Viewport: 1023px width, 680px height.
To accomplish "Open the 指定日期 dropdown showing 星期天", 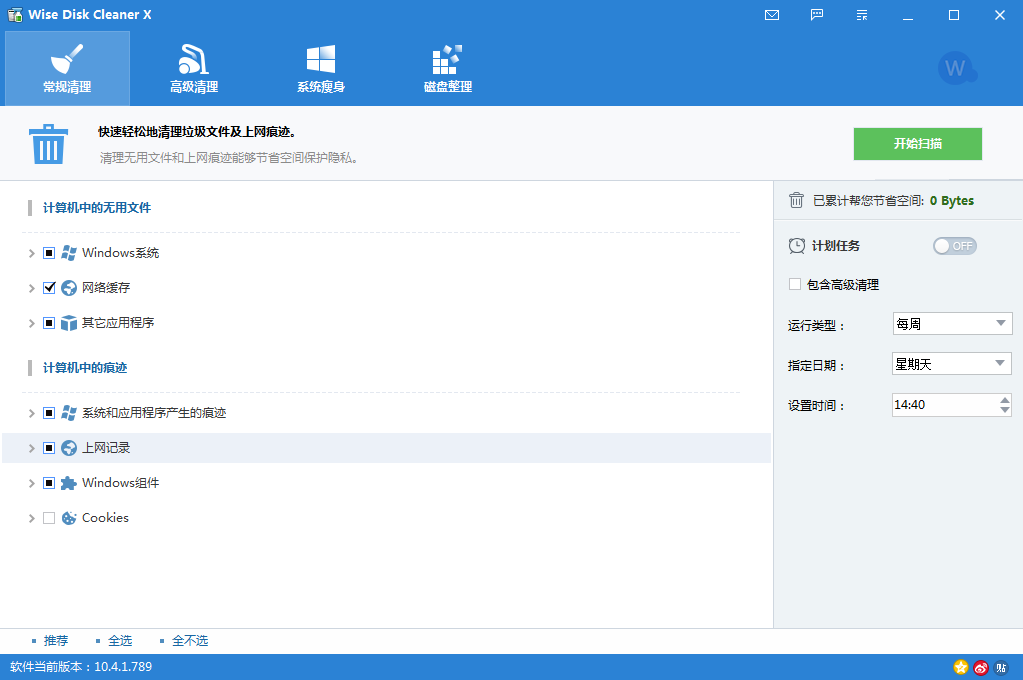I will (x=952, y=363).
